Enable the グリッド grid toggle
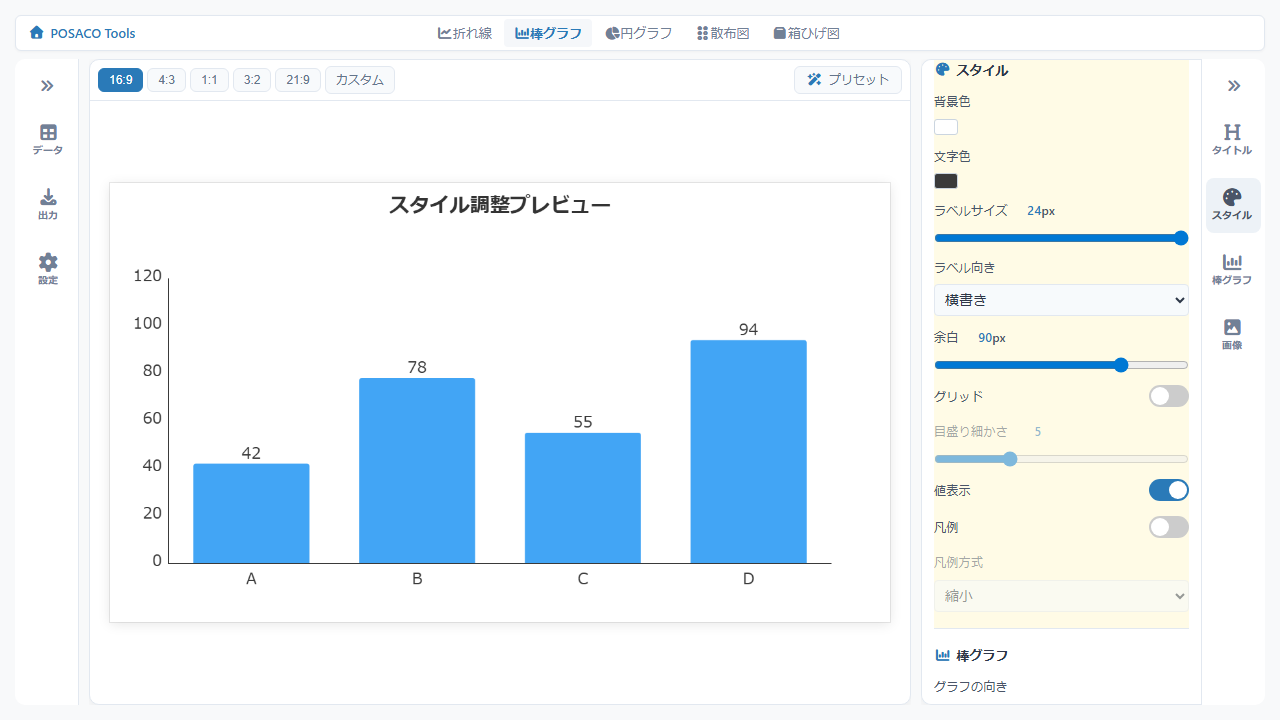This screenshot has height=720, width=1280. point(1168,396)
